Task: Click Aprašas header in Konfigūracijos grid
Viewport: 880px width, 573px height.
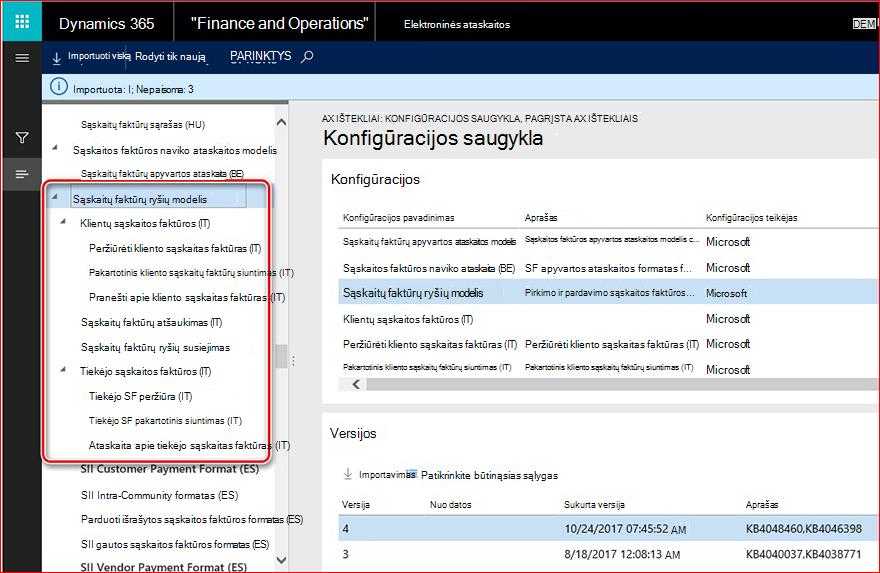Action: (x=541, y=218)
